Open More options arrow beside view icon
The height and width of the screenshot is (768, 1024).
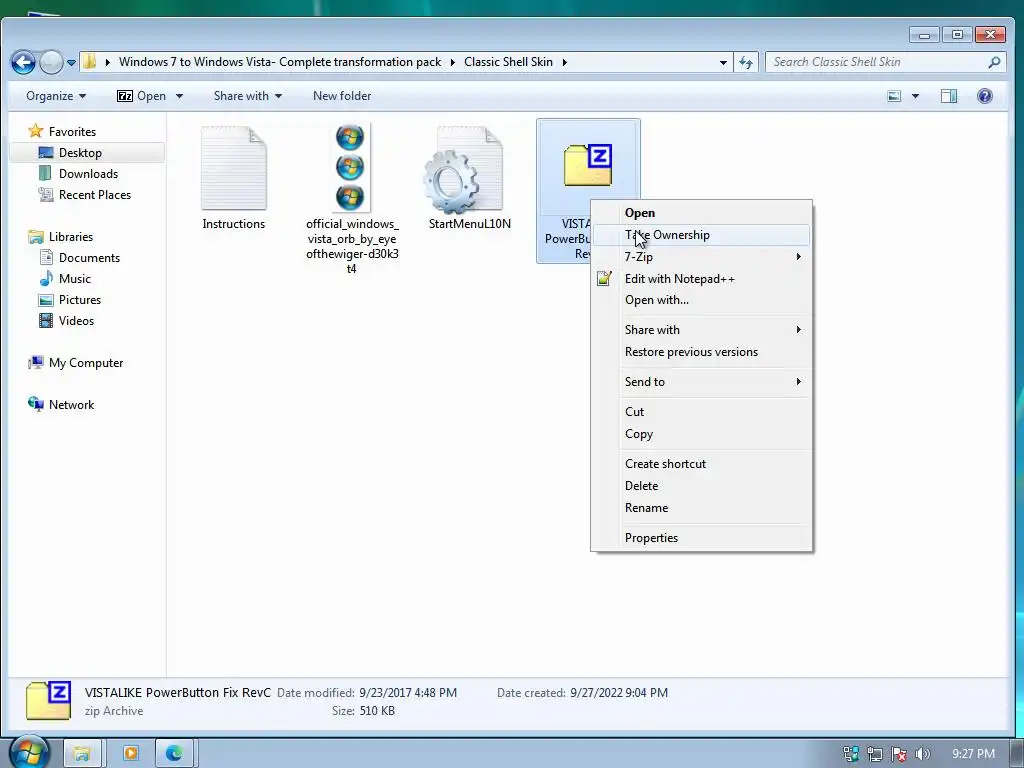pos(915,97)
